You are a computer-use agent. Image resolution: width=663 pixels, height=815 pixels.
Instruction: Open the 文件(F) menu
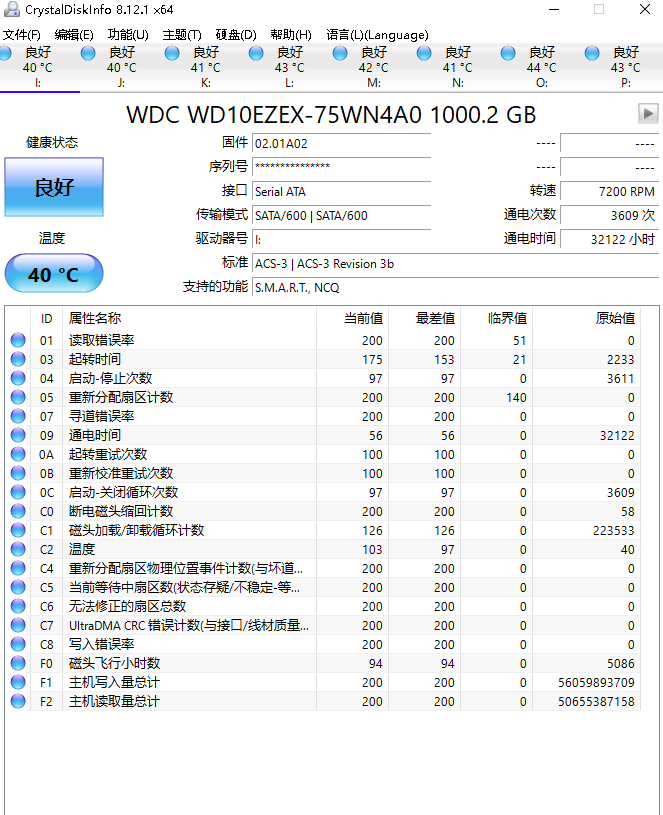(22, 35)
